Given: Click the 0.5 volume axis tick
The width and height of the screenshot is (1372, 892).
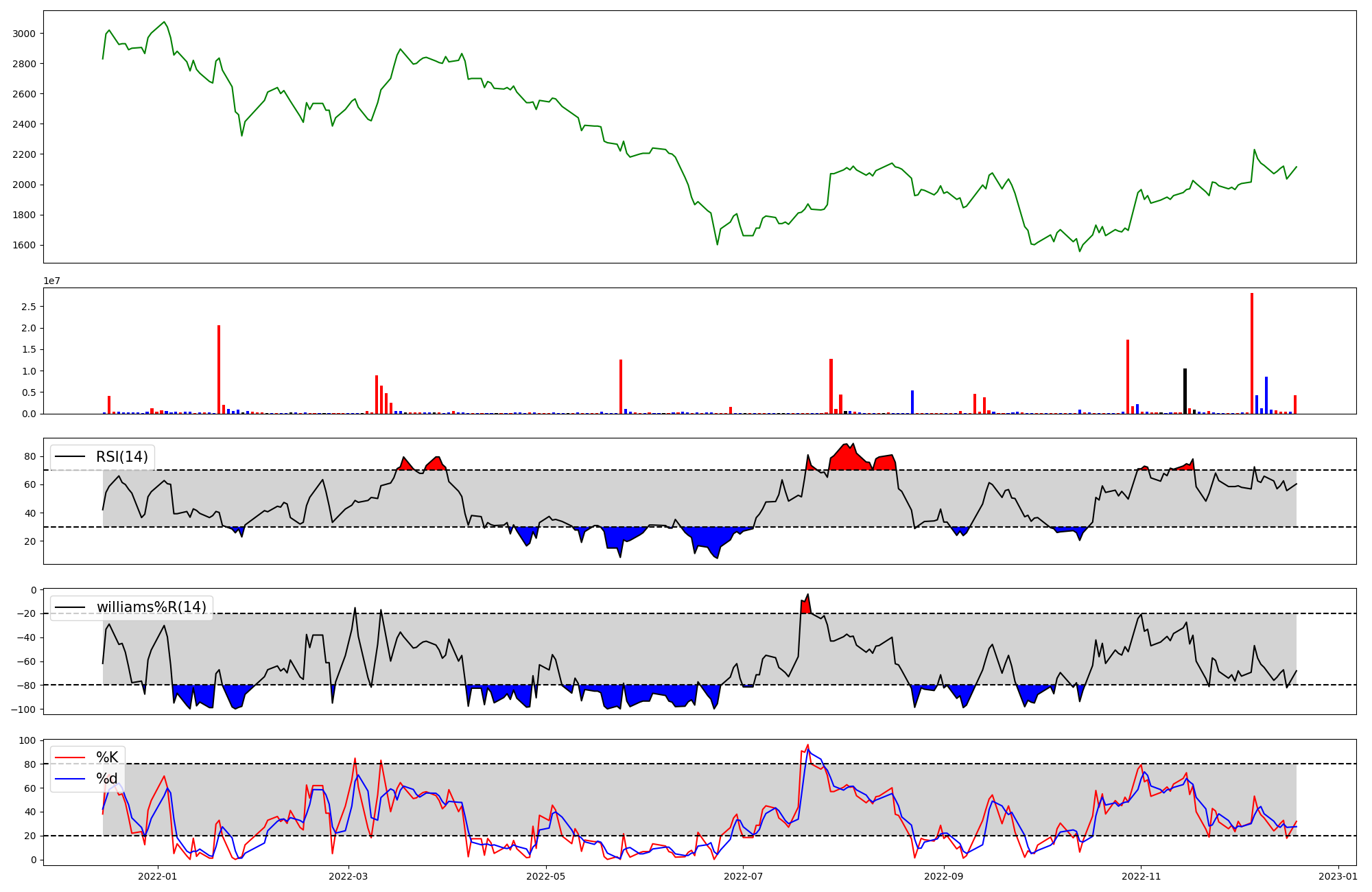Looking at the screenshot, I should coord(28,392).
